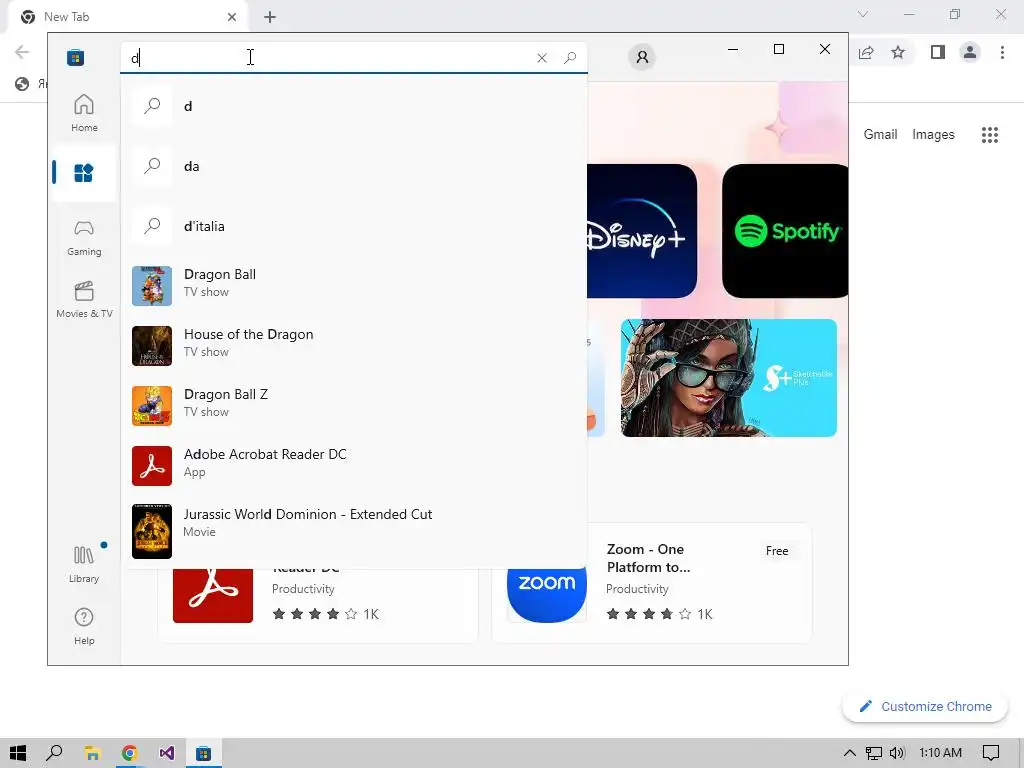1024x768 pixels.
Task: Clear the search box text
Action: coord(541,58)
